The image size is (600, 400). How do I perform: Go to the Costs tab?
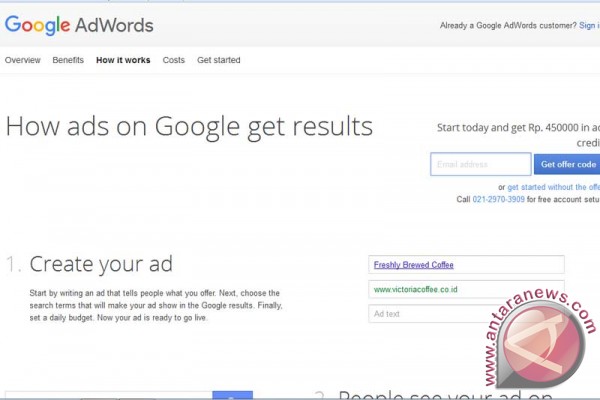tap(174, 60)
